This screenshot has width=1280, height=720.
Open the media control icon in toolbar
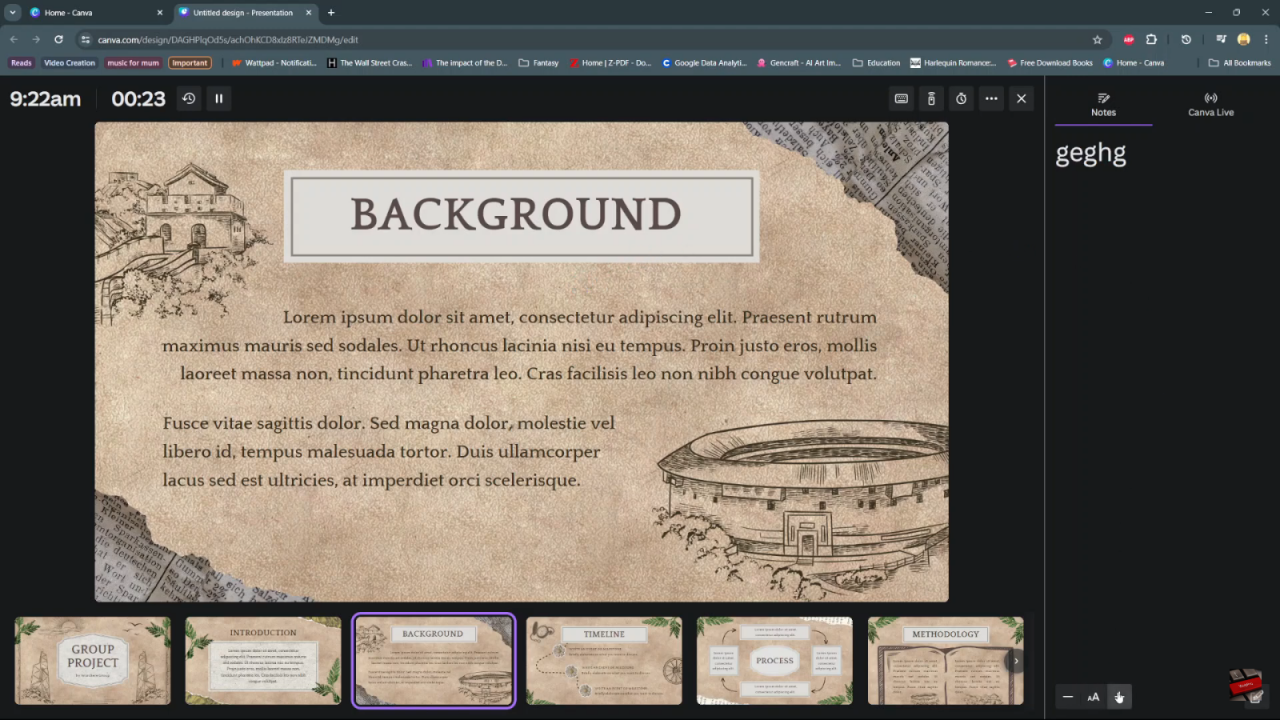pos(1221,39)
